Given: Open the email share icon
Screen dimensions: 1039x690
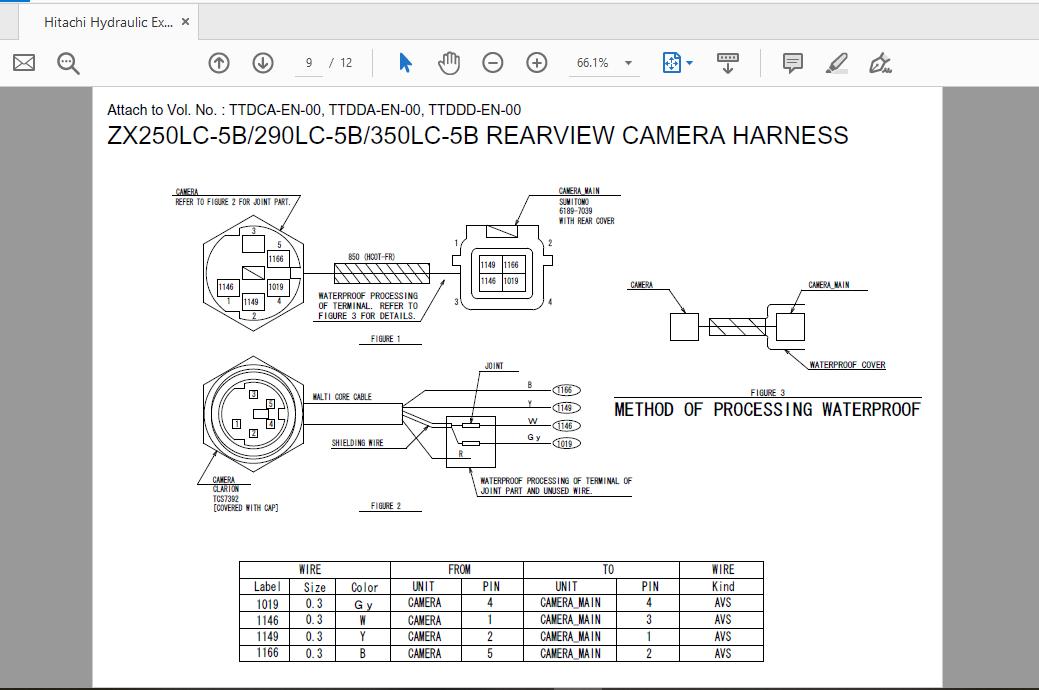Looking at the screenshot, I should (x=22, y=62).
